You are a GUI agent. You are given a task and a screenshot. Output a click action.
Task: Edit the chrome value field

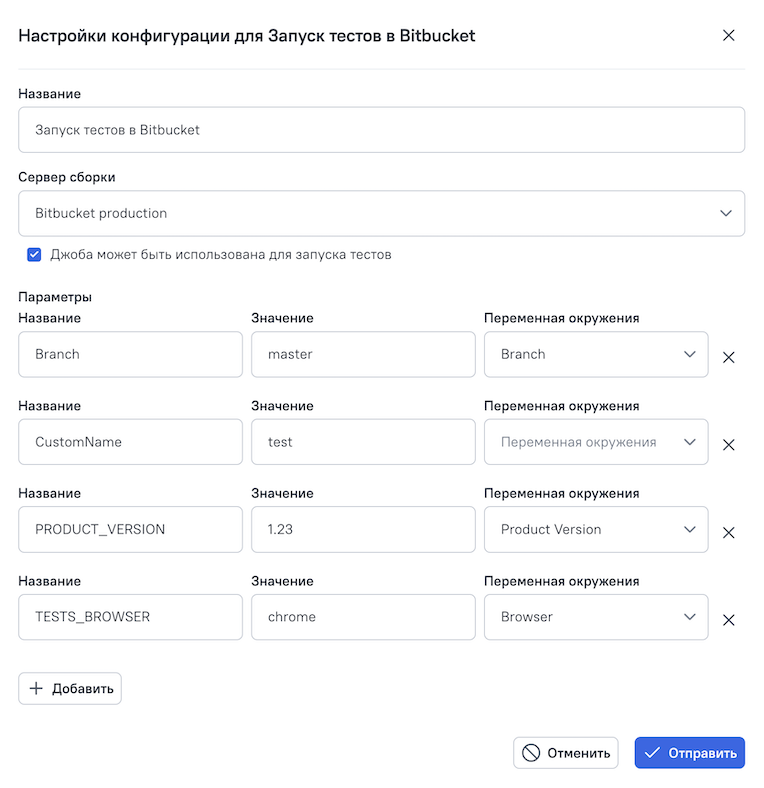[363, 617]
